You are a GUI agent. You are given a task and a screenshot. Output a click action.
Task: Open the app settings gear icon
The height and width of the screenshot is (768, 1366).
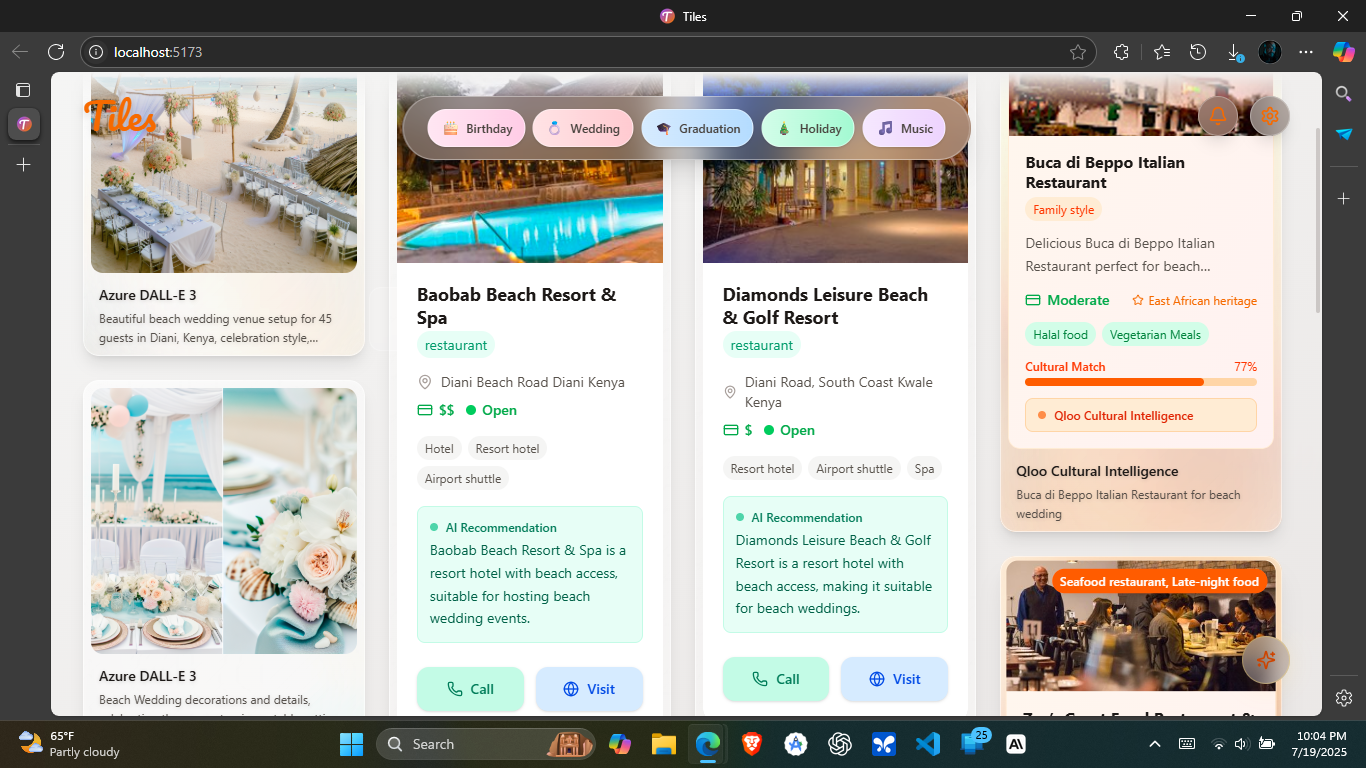(x=1270, y=116)
